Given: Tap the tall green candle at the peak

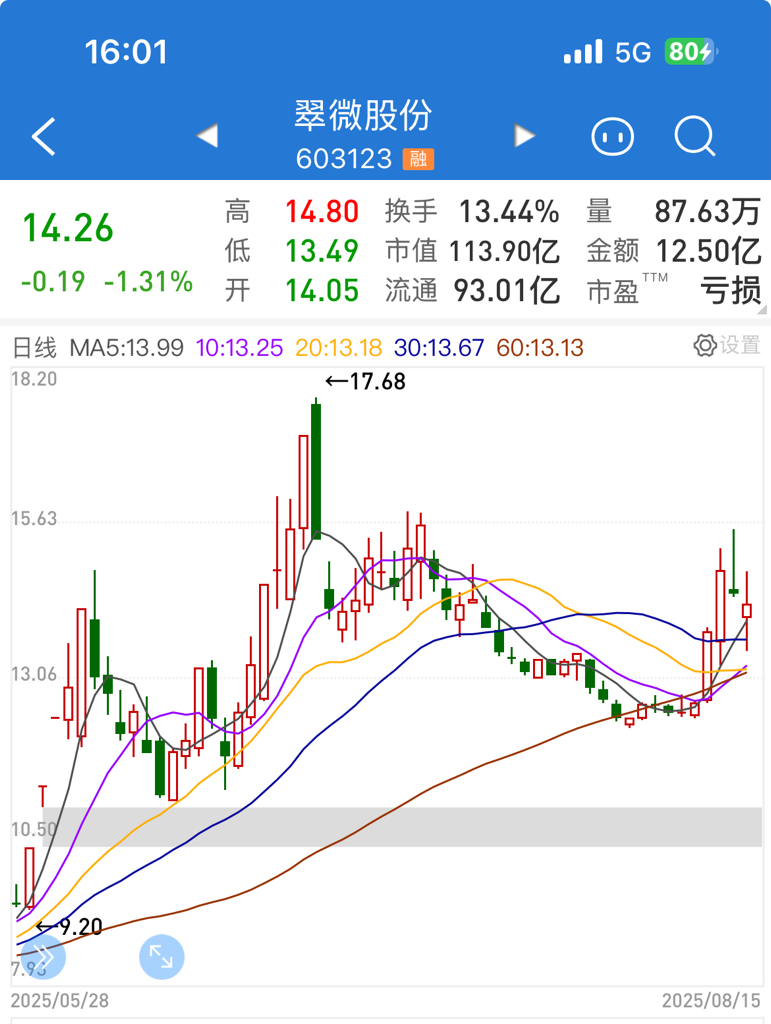Looking at the screenshot, I should coord(316,468).
